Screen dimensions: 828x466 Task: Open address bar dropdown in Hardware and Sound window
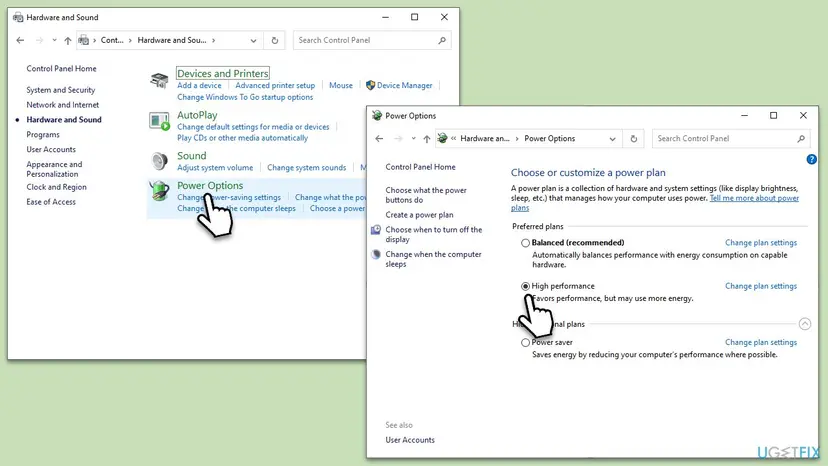pyautogui.click(x=253, y=40)
